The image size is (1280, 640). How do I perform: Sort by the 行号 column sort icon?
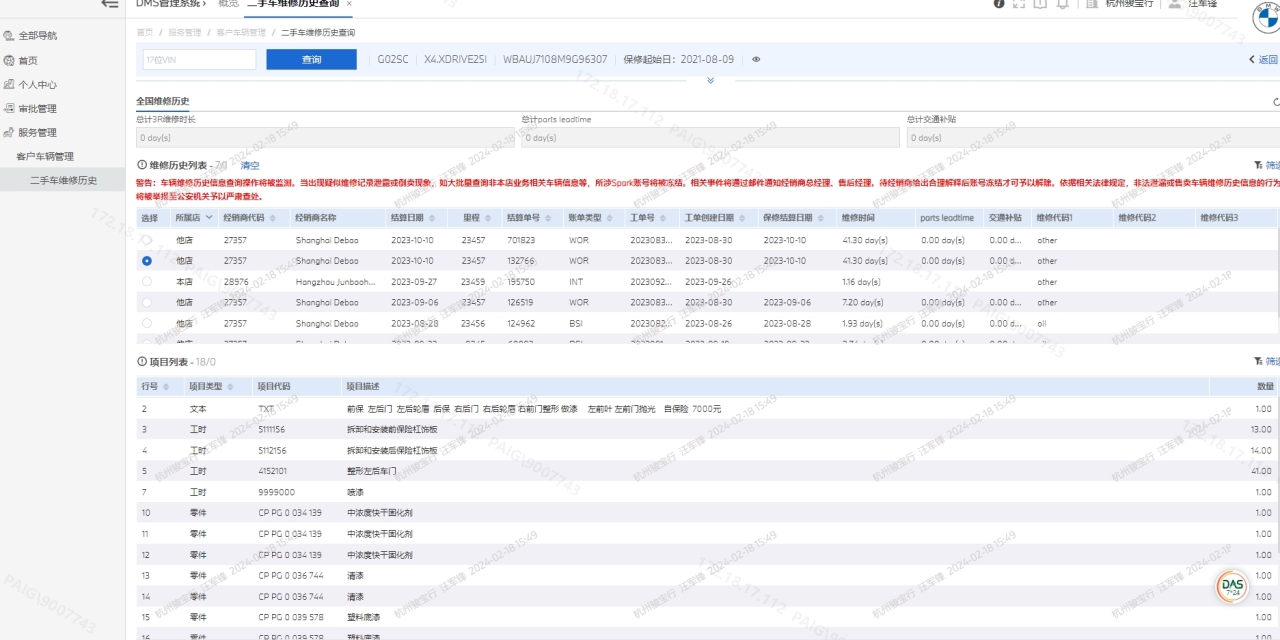166,387
